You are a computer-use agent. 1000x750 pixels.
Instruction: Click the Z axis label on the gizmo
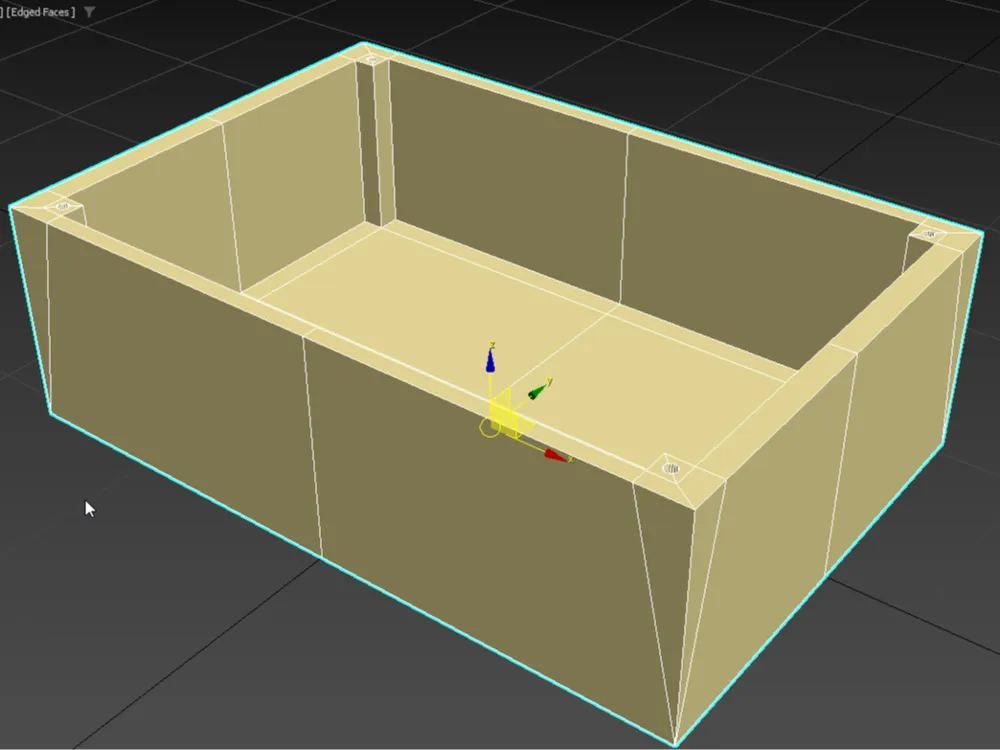[x=491, y=344]
